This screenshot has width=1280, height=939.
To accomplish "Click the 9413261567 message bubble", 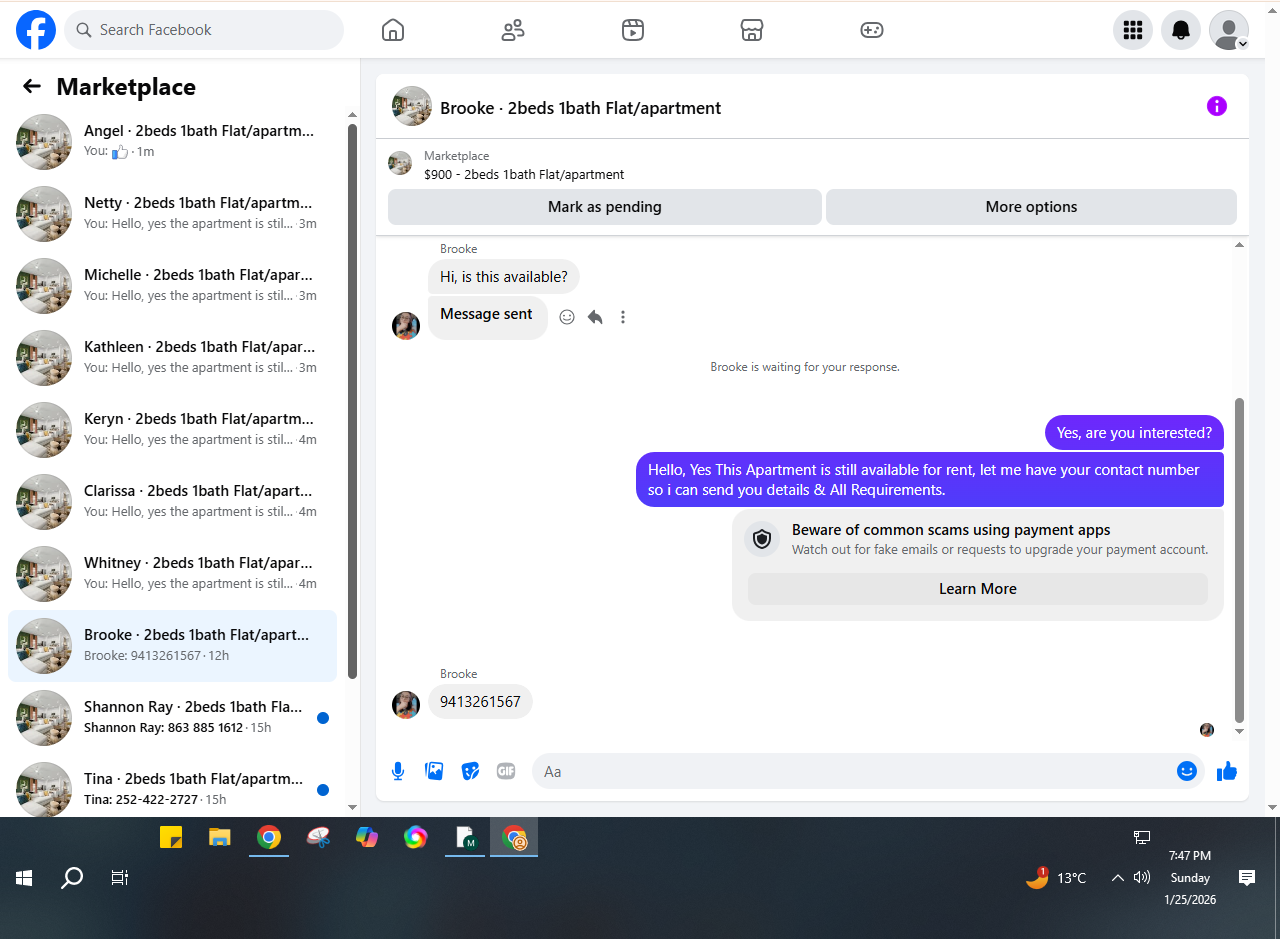I will click(480, 702).
